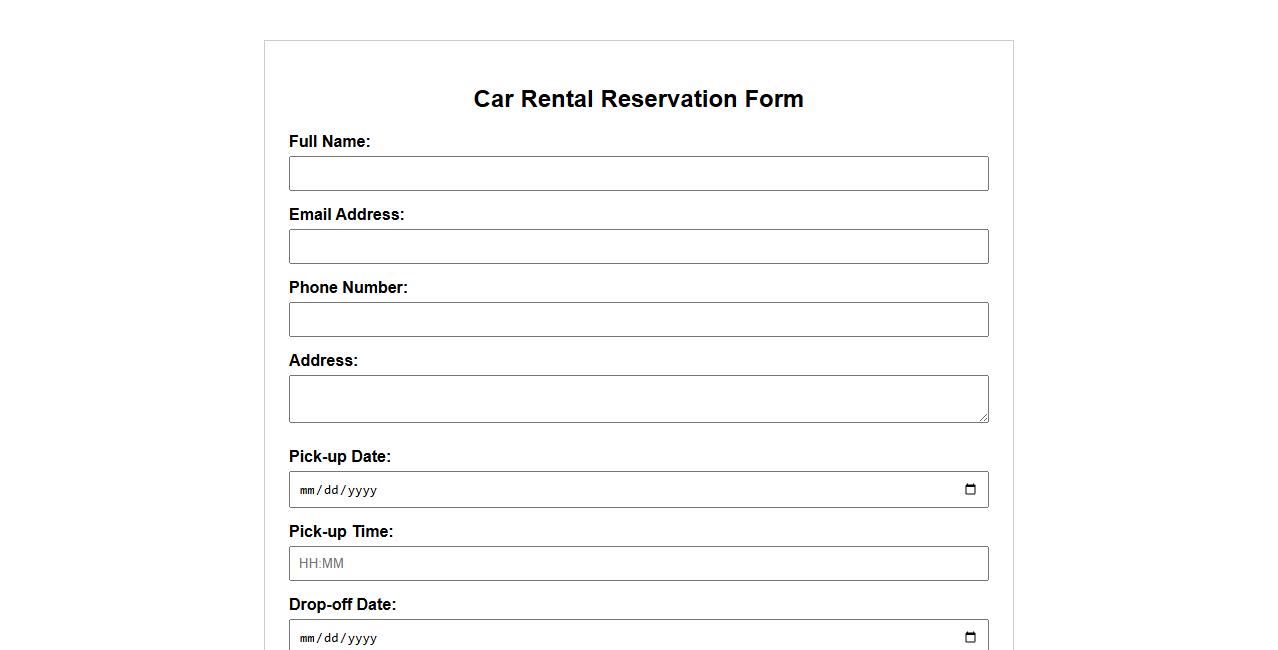Image resolution: width=1278 pixels, height=650 pixels.
Task: Open the Drop-off Date calendar picker
Action: 968,637
